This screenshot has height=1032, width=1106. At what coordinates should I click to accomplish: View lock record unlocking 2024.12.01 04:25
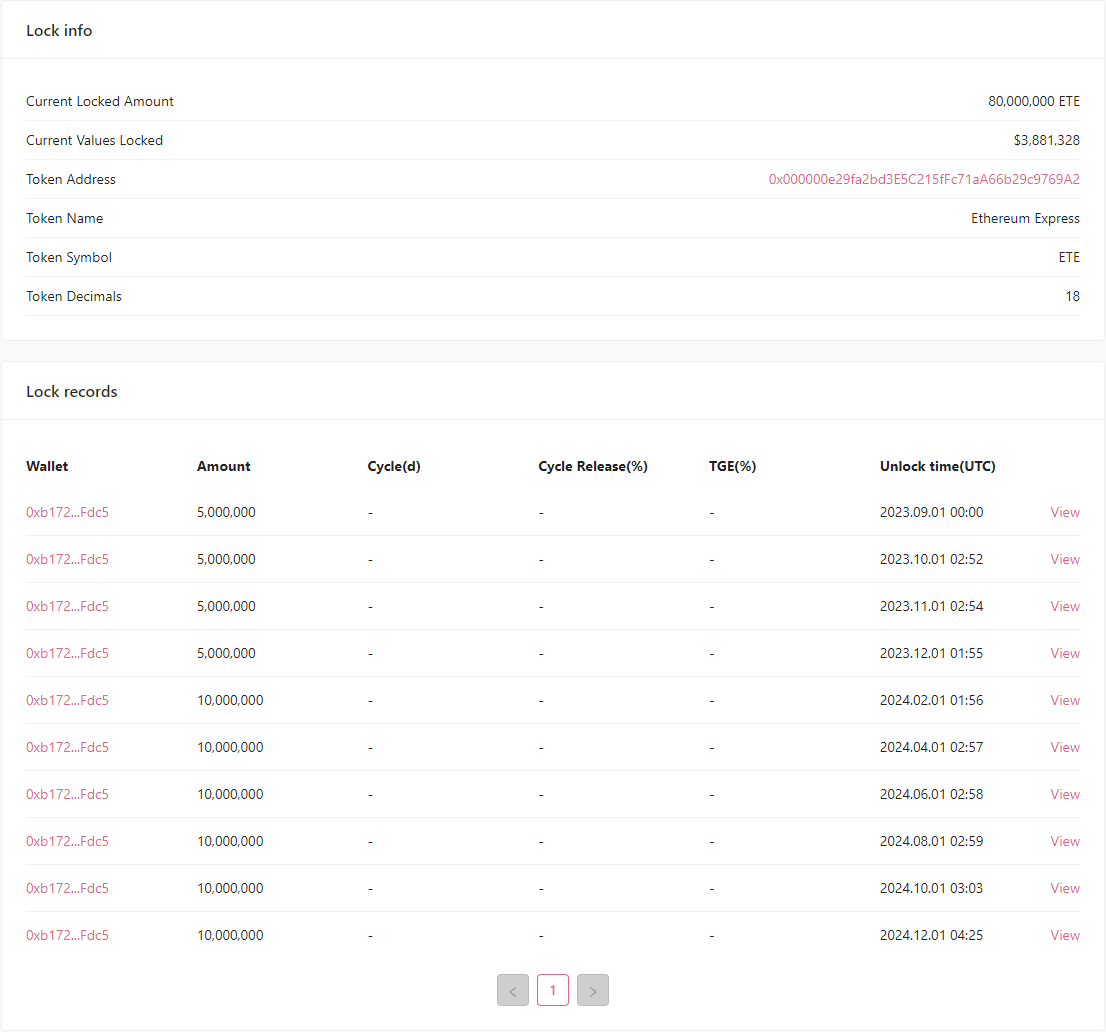point(1065,935)
